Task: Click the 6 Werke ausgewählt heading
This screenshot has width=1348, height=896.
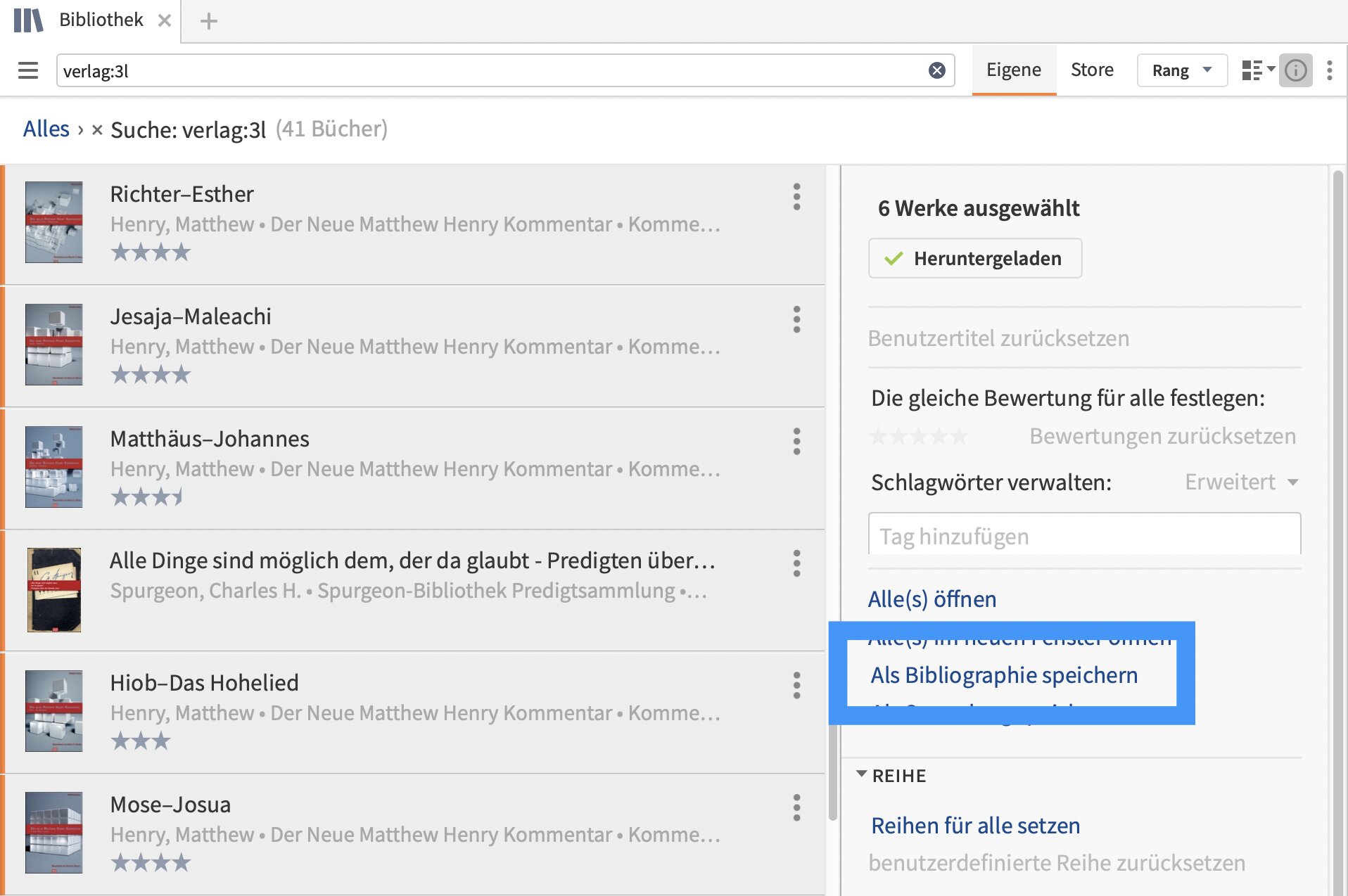Action: coord(979,208)
